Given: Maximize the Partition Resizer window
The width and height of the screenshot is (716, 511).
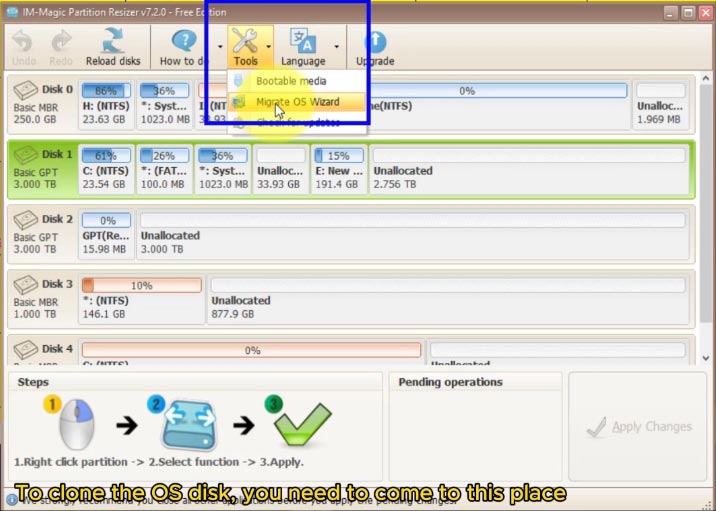Looking at the screenshot, I should click(x=688, y=13).
